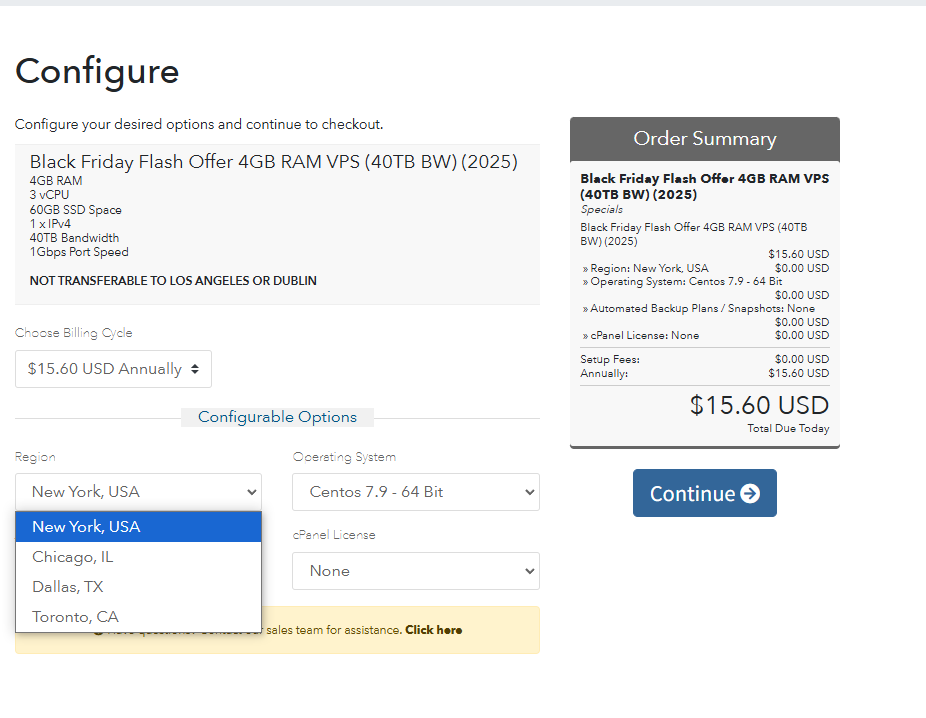Click the $15.60 USD total due amount

[x=759, y=405]
